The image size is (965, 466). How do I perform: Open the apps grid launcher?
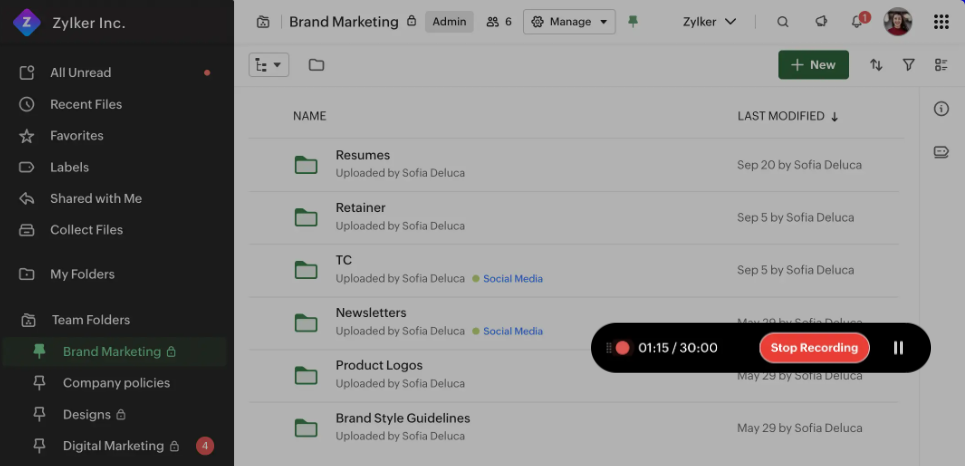coord(941,22)
